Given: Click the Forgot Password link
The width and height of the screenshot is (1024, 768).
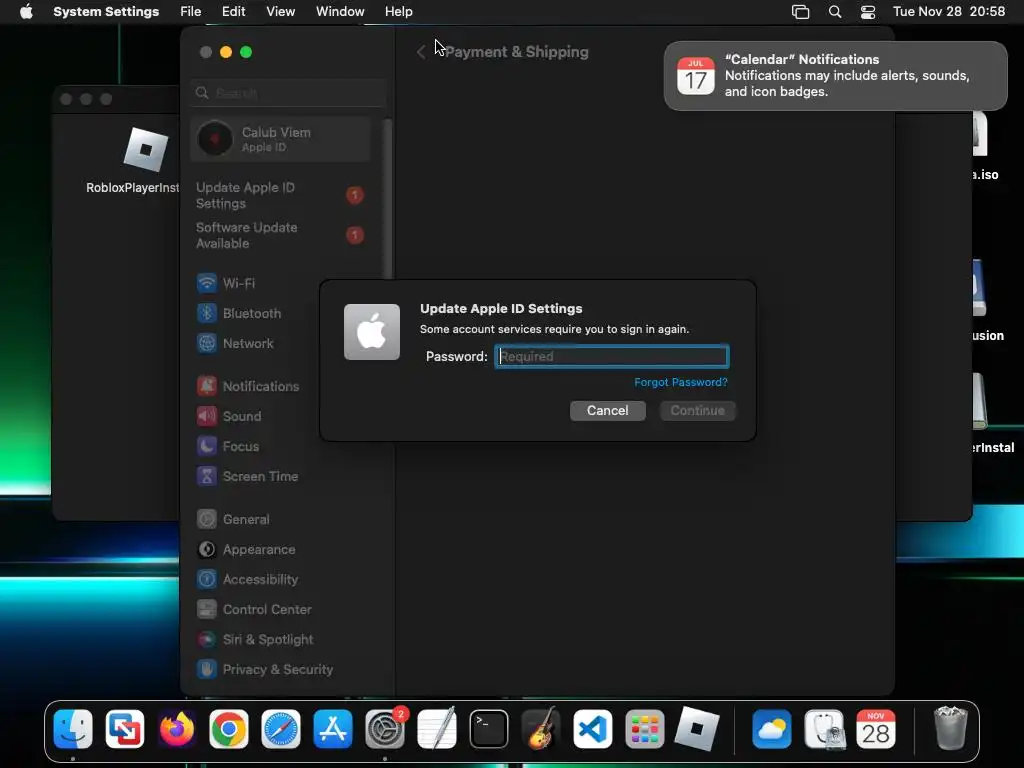Looking at the screenshot, I should [680, 383].
